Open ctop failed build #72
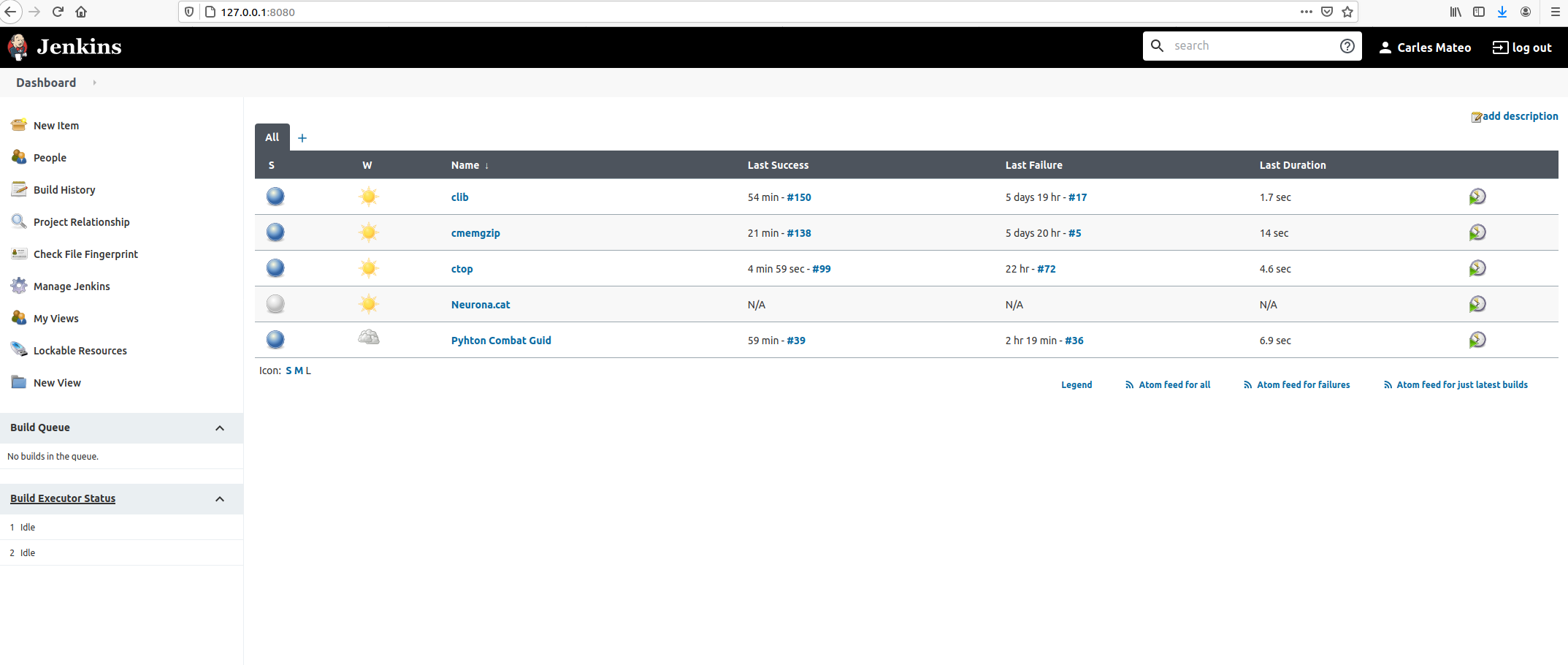 point(1047,269)
